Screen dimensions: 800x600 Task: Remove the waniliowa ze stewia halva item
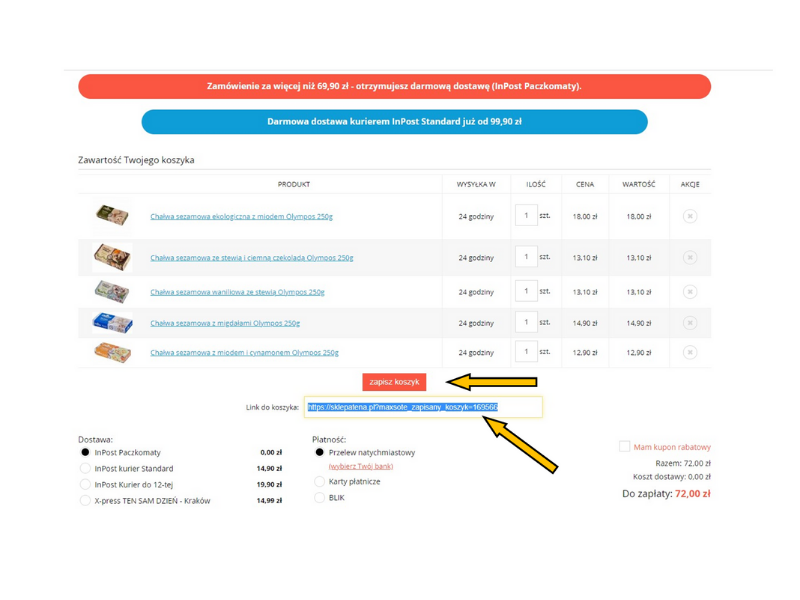(x=689, y=292)
